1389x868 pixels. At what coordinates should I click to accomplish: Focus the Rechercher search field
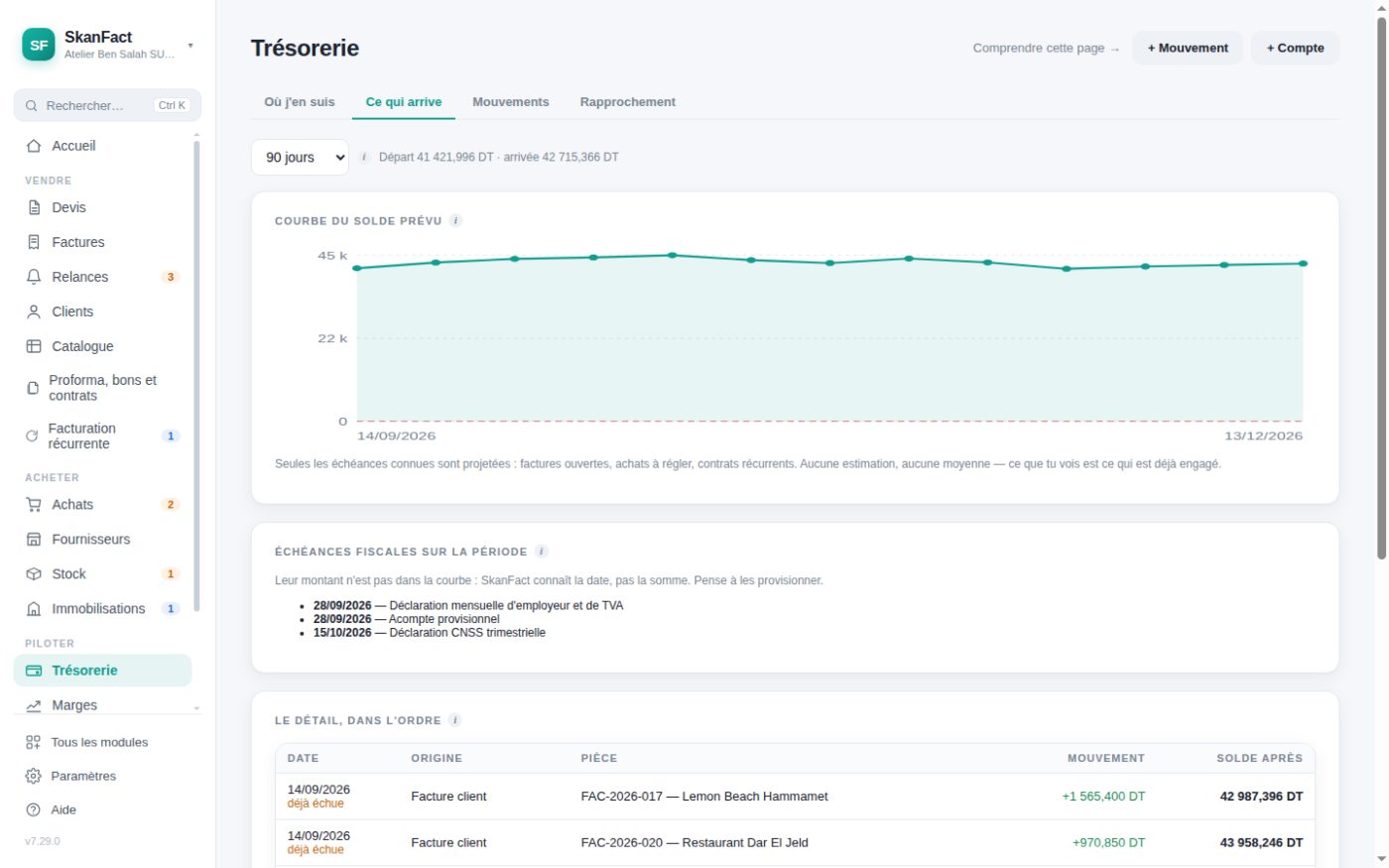click(107, 105)
